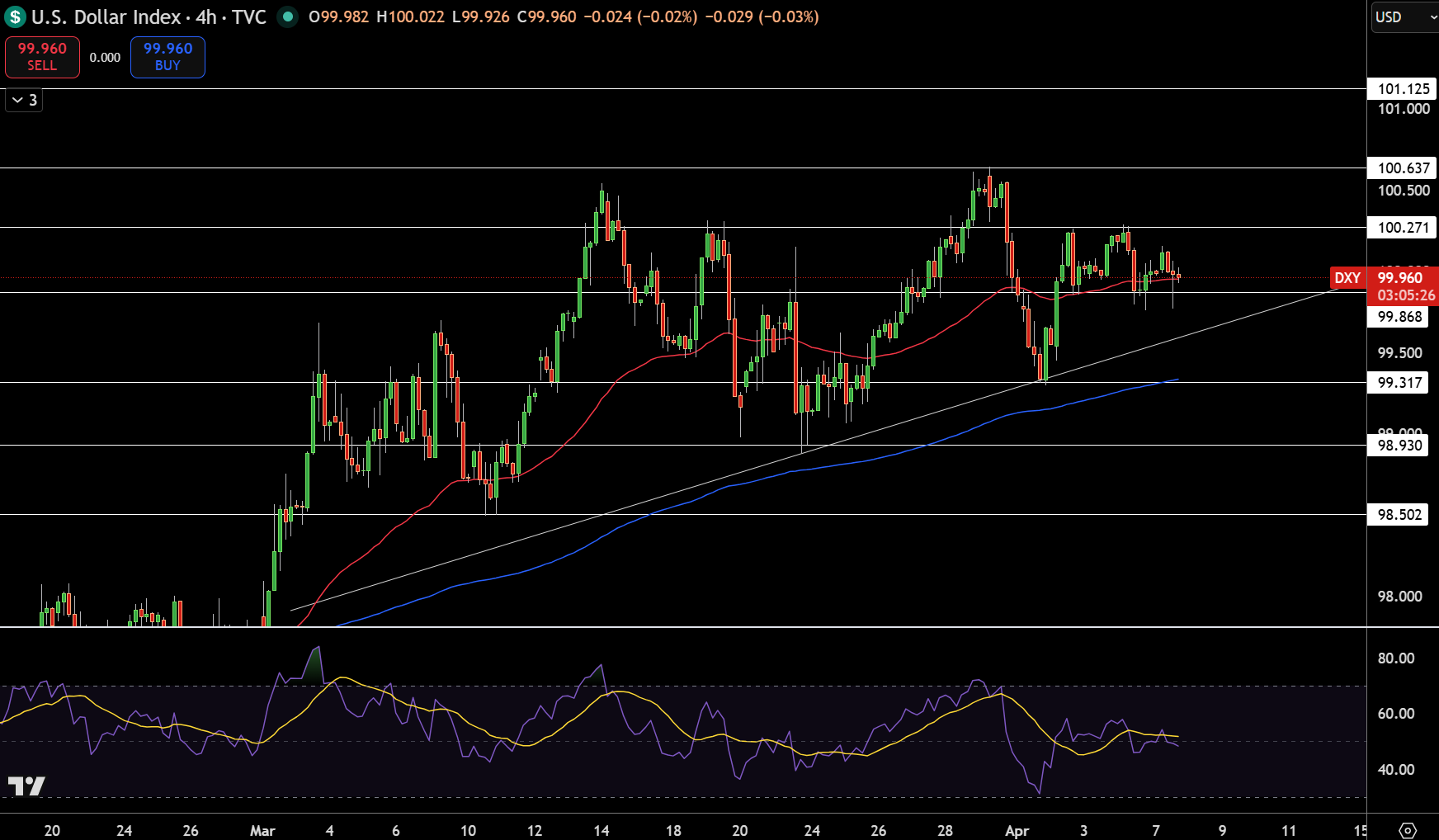Screen dimensions: 1439x840
Task: Click the 03:05:26 candle countdown timer
Action: click(1405, 295)
